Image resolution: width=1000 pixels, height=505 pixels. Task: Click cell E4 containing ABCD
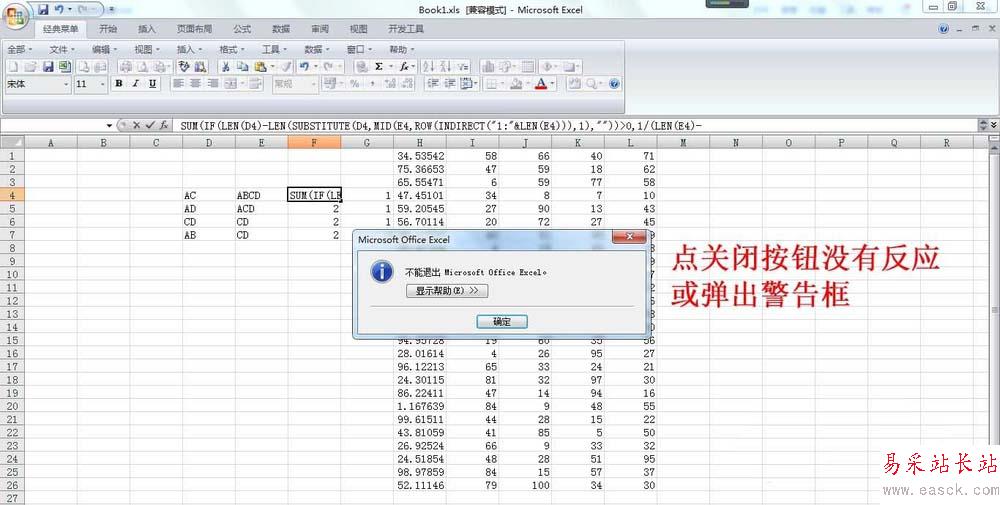(261, 195)
